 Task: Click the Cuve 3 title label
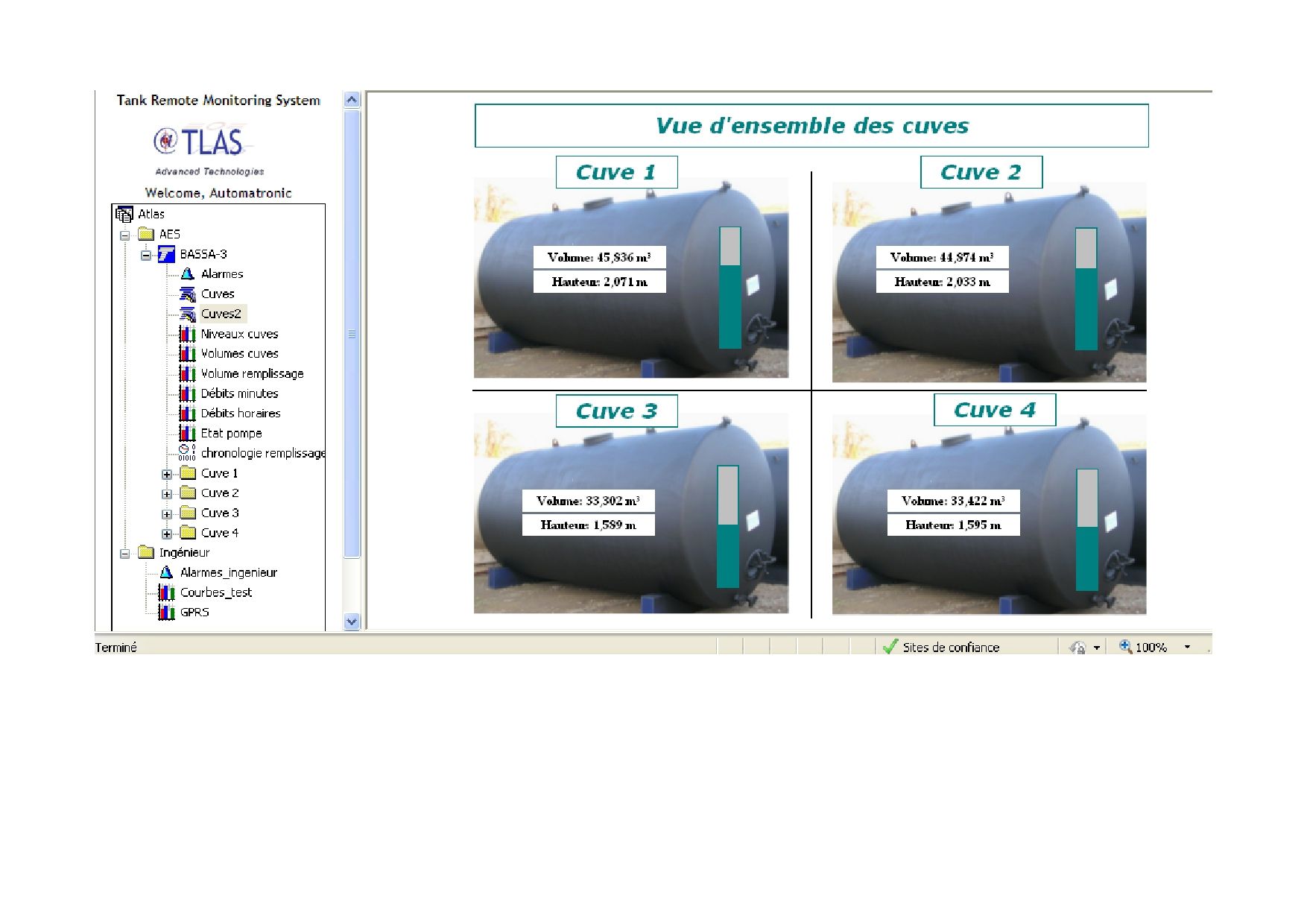pos(616,411)
